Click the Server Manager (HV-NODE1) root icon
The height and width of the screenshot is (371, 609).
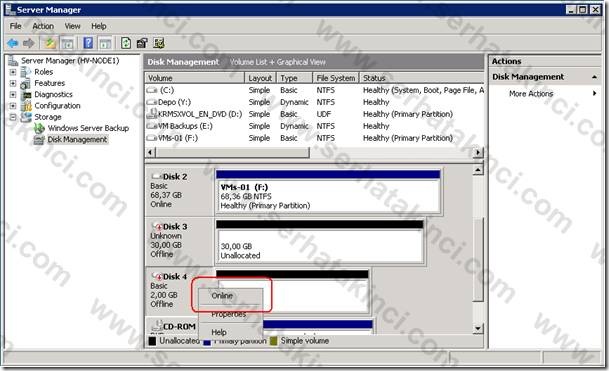13,61
